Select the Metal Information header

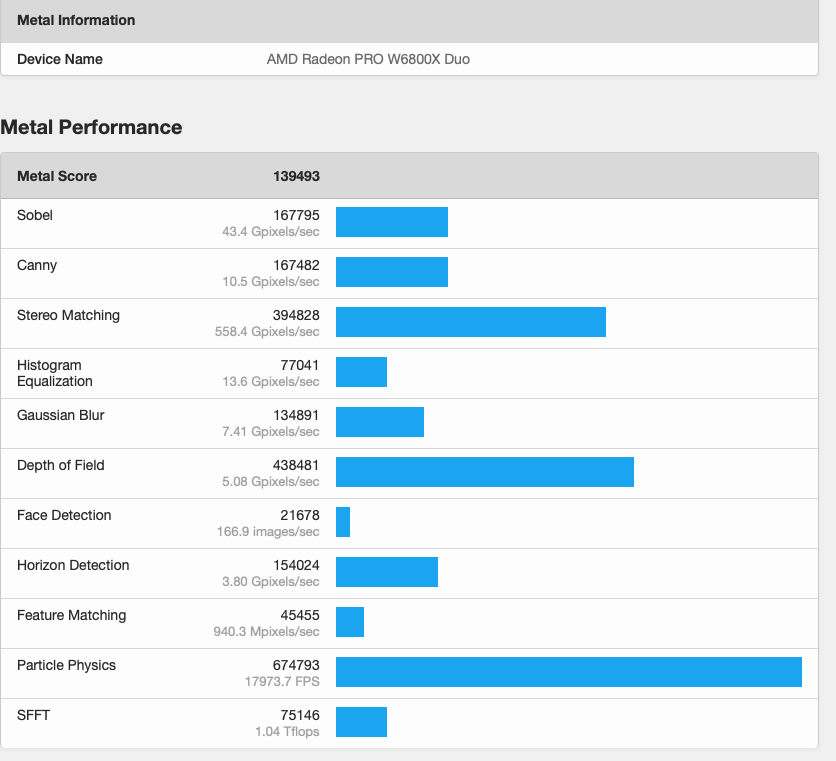pyautogui.click(x=76, y=20)
